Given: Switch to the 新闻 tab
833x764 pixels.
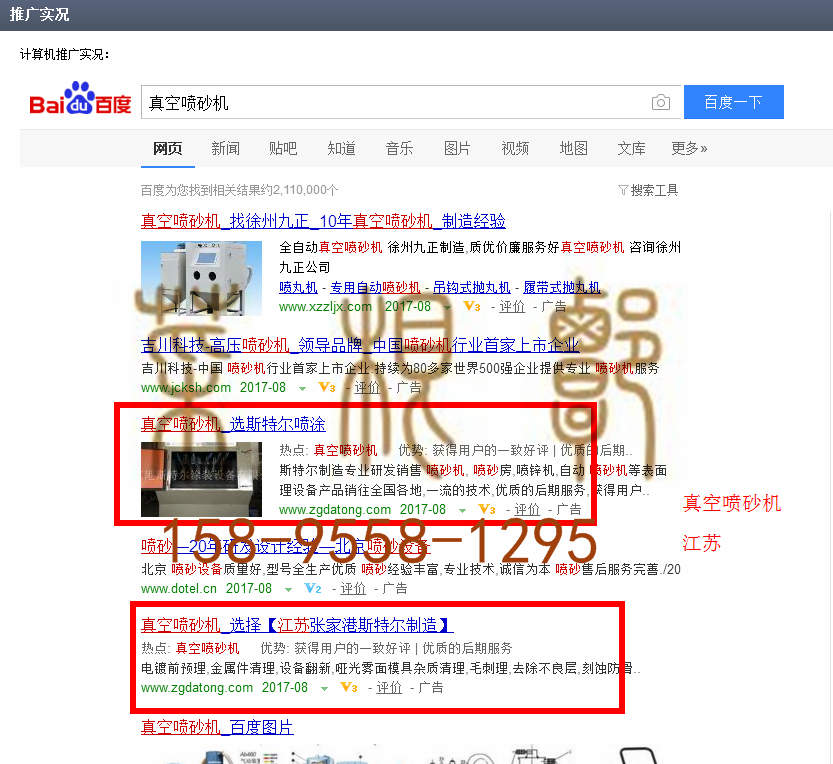Looking at the screenshot, I should coord(225,148).
